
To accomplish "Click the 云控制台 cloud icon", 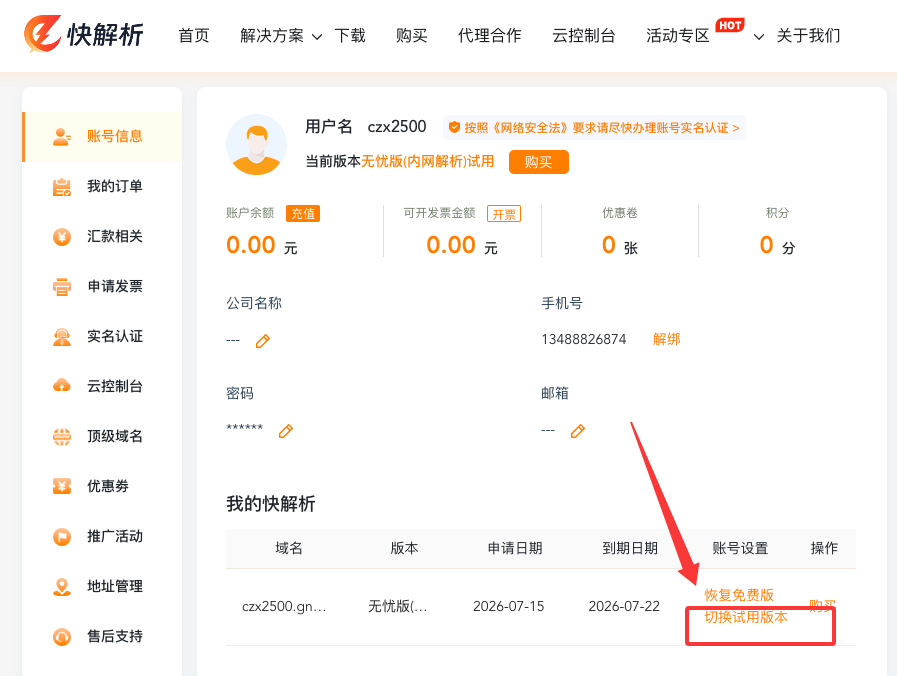I will 62,386.
